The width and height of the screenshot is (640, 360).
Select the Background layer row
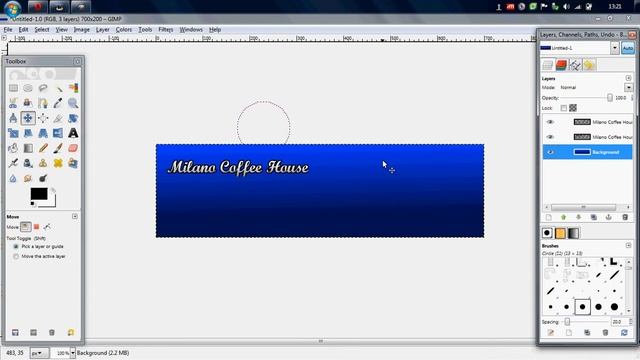coord(588,152)
